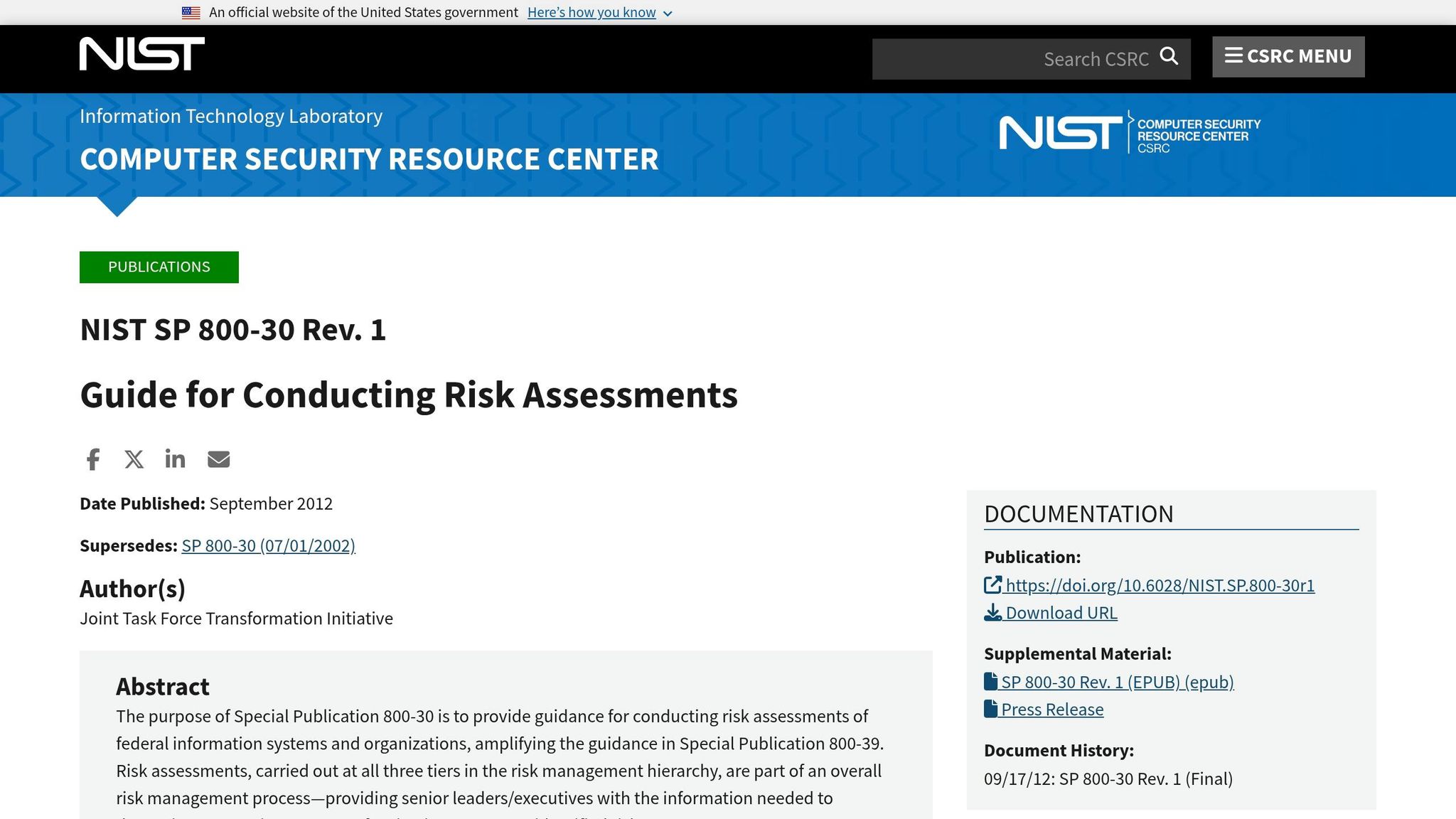
Task: Share on X (Twitter) icon
Action: (134, 459)
